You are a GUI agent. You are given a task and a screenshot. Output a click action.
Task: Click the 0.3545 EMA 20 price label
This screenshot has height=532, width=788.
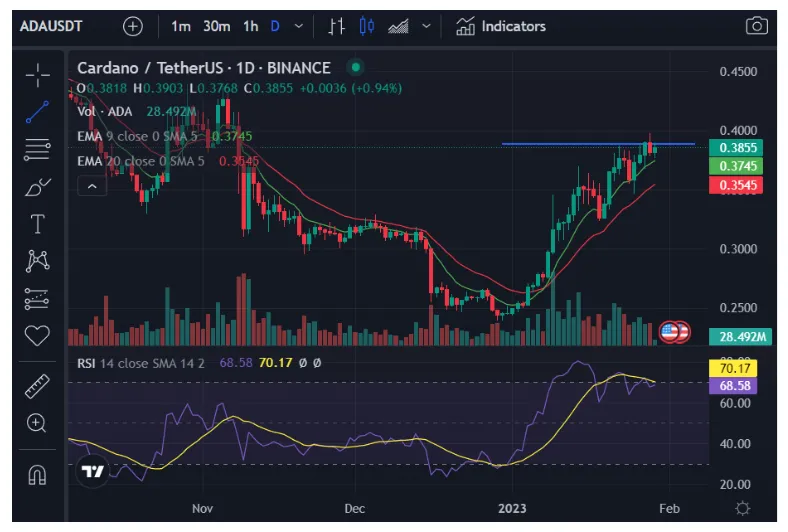pyautogui.click(x=736, y=185)
